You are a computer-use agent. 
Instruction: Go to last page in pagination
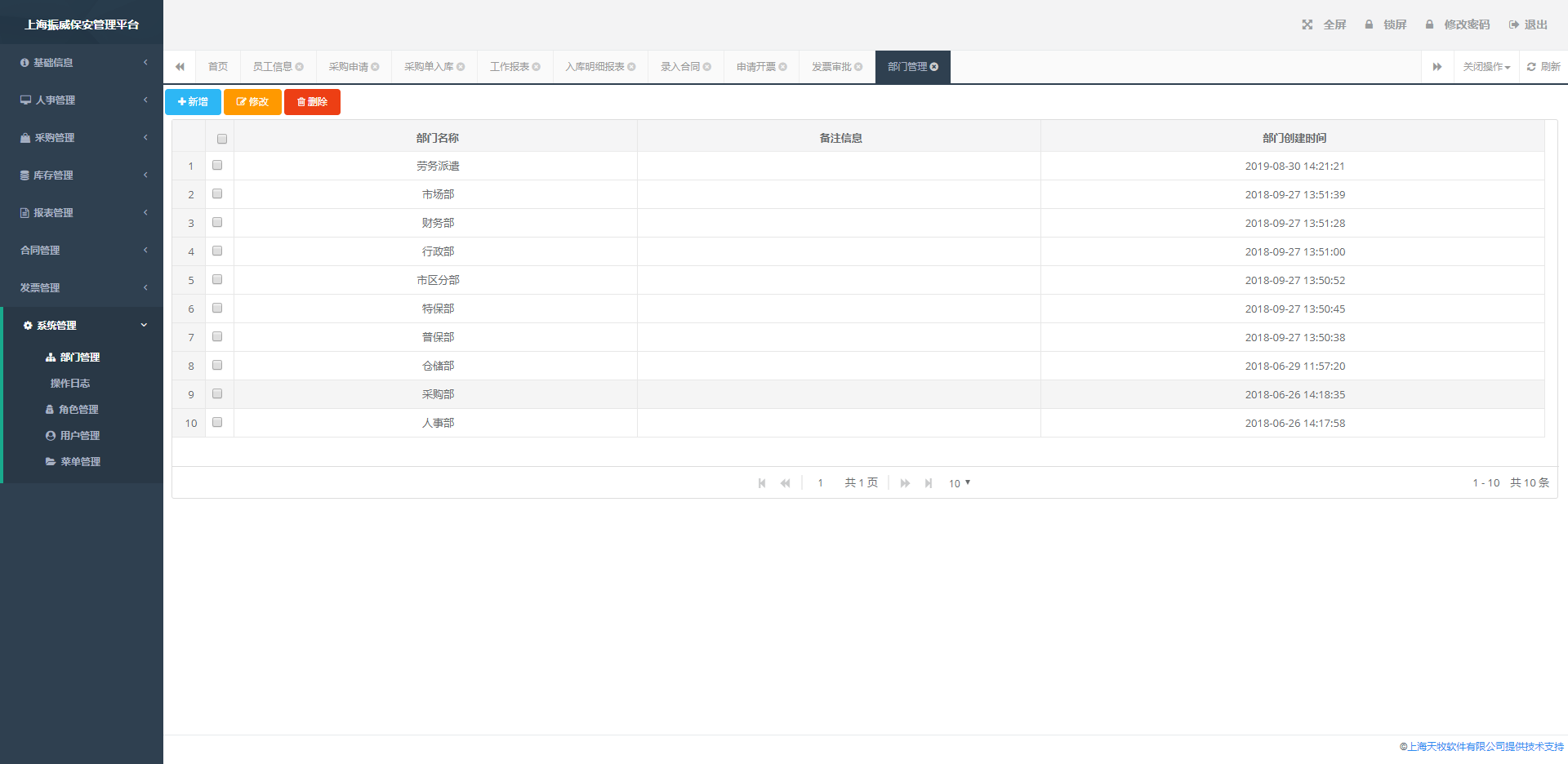click(x=929, y=483)
